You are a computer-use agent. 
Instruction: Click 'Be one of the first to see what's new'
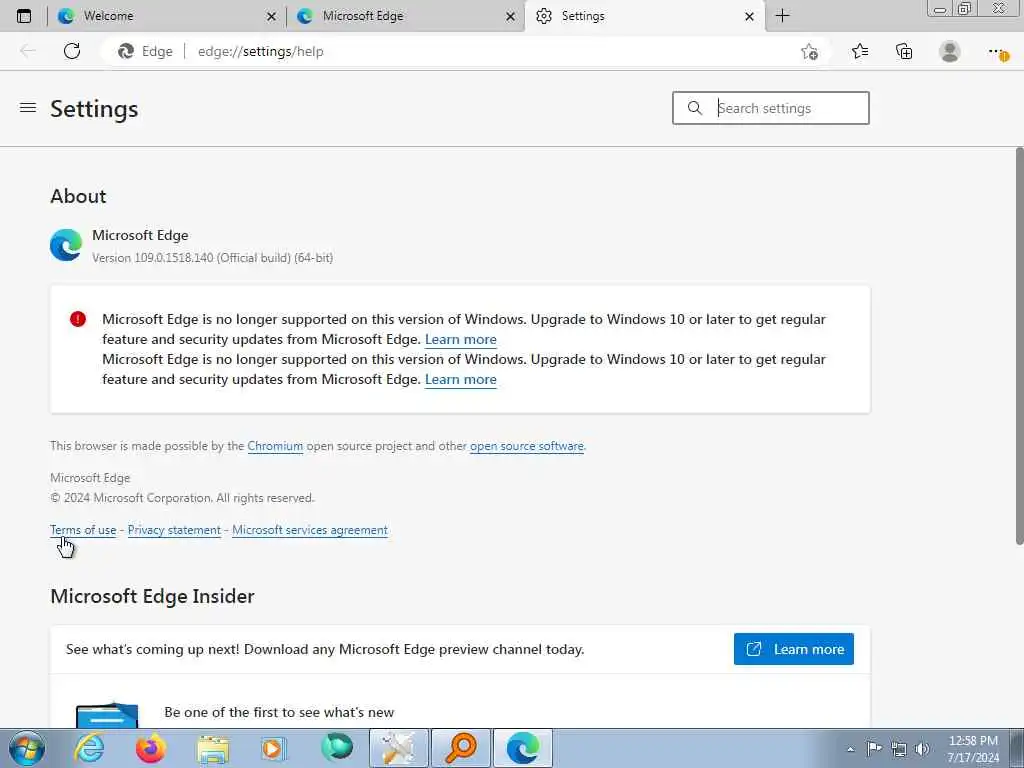tap(279, 712)
